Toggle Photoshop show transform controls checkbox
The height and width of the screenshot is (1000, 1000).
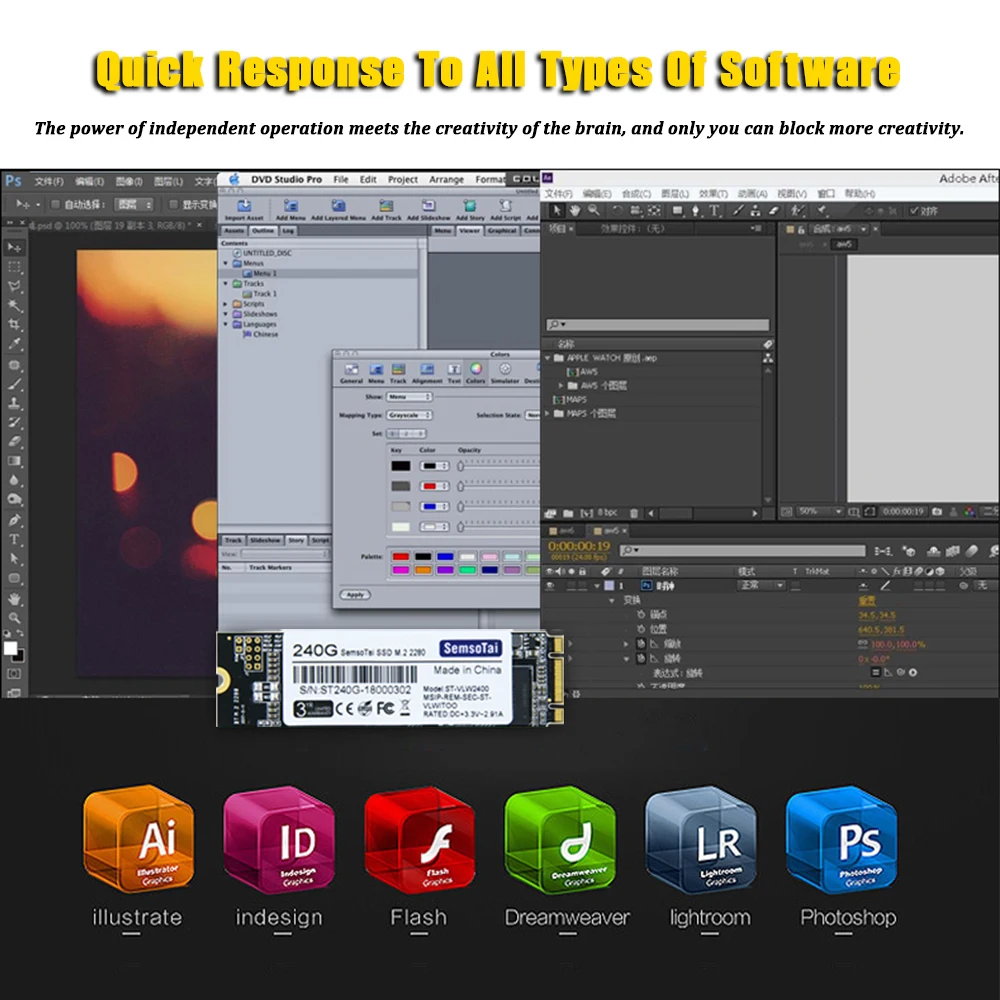(x=173, y=204)
